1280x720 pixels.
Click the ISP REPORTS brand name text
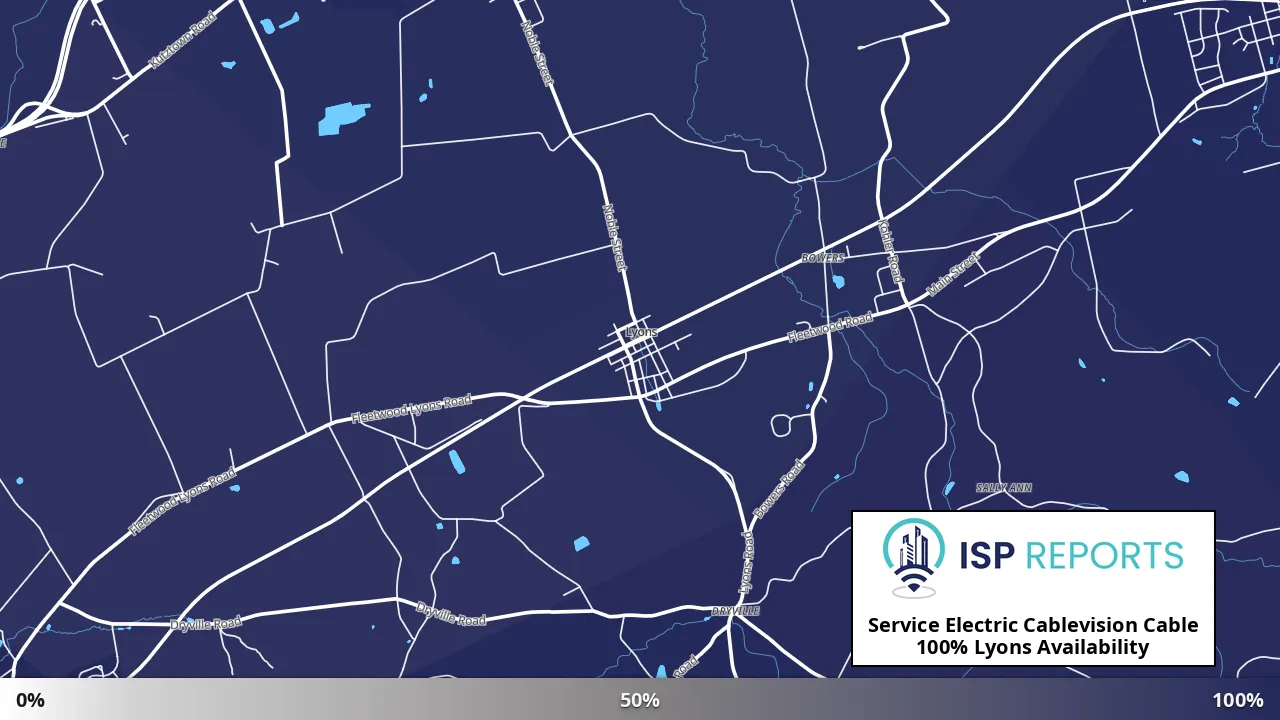(1071, 555)
